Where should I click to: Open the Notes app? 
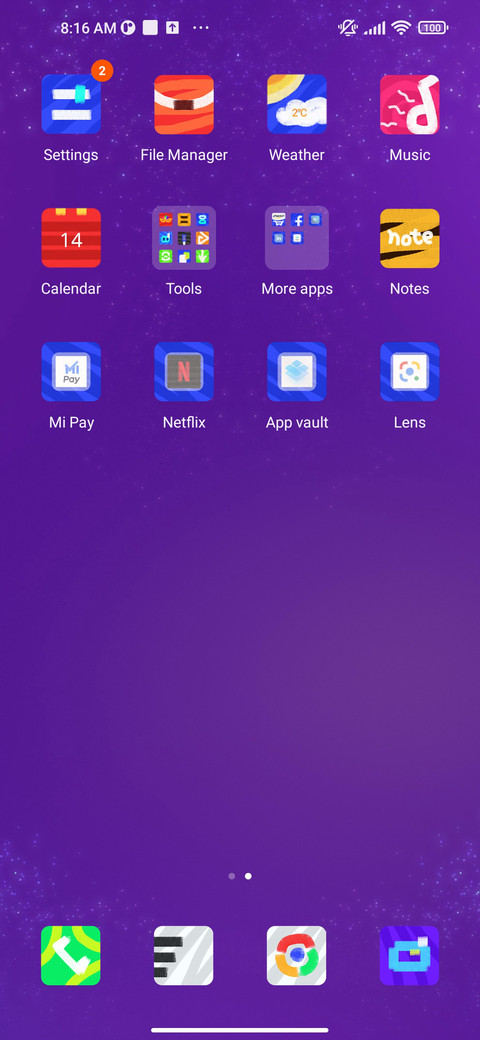409,238
